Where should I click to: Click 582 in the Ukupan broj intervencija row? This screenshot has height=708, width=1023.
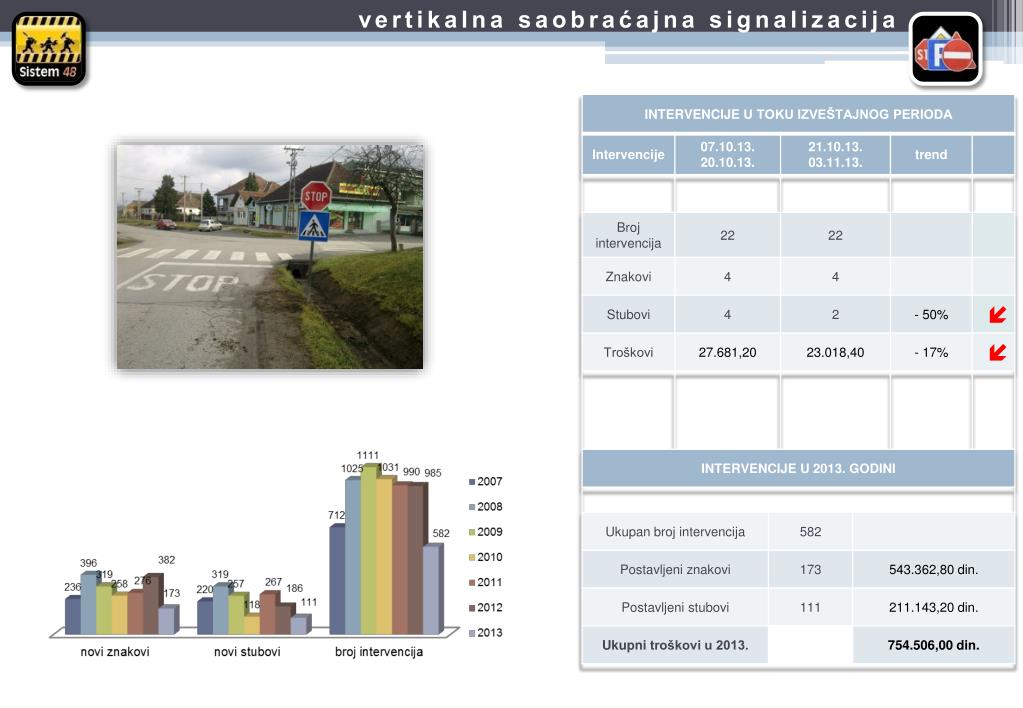tap(810, 532)
